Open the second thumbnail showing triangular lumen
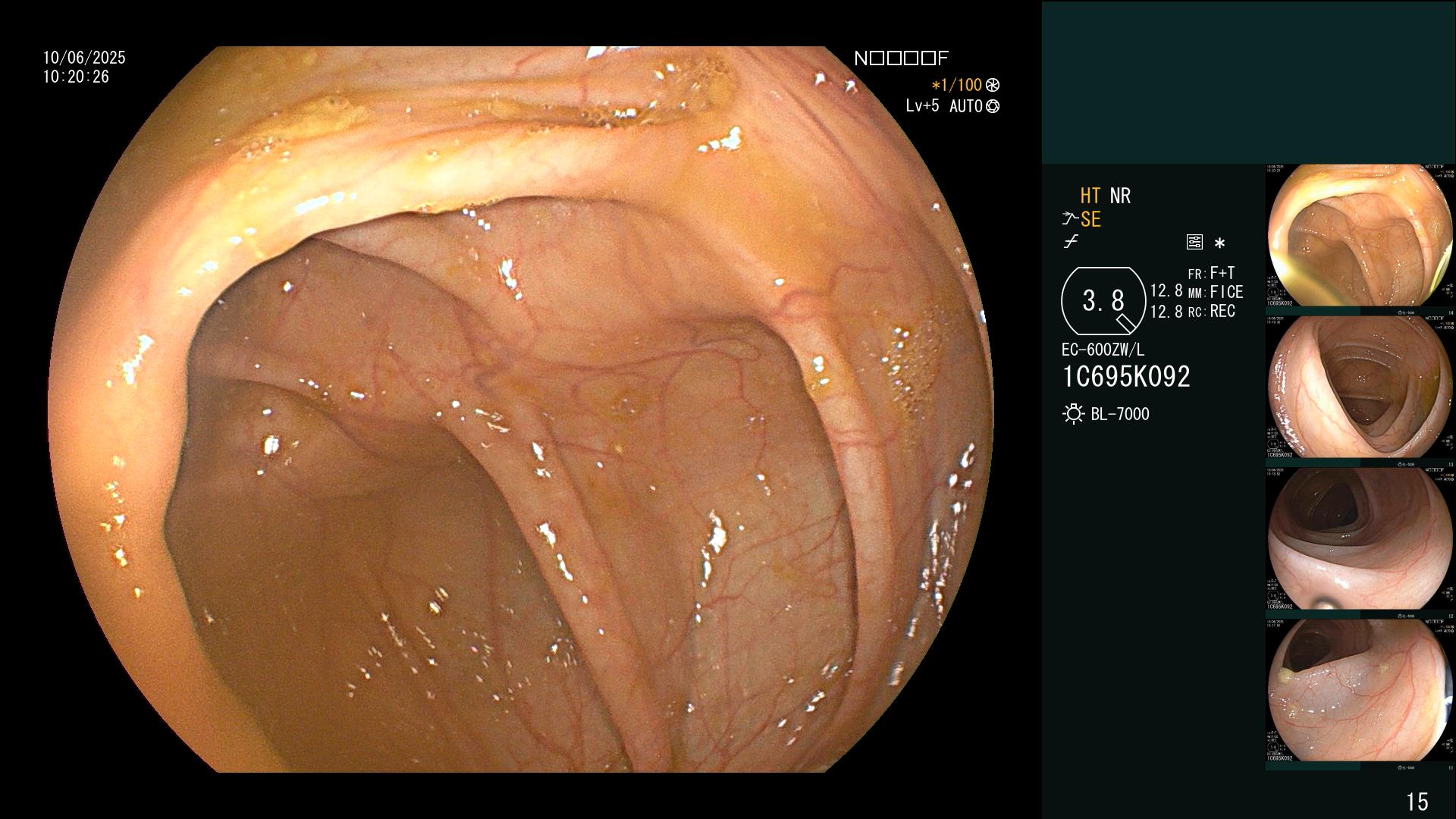Screen dimensions: 1456x819 tap(1360, 387)
